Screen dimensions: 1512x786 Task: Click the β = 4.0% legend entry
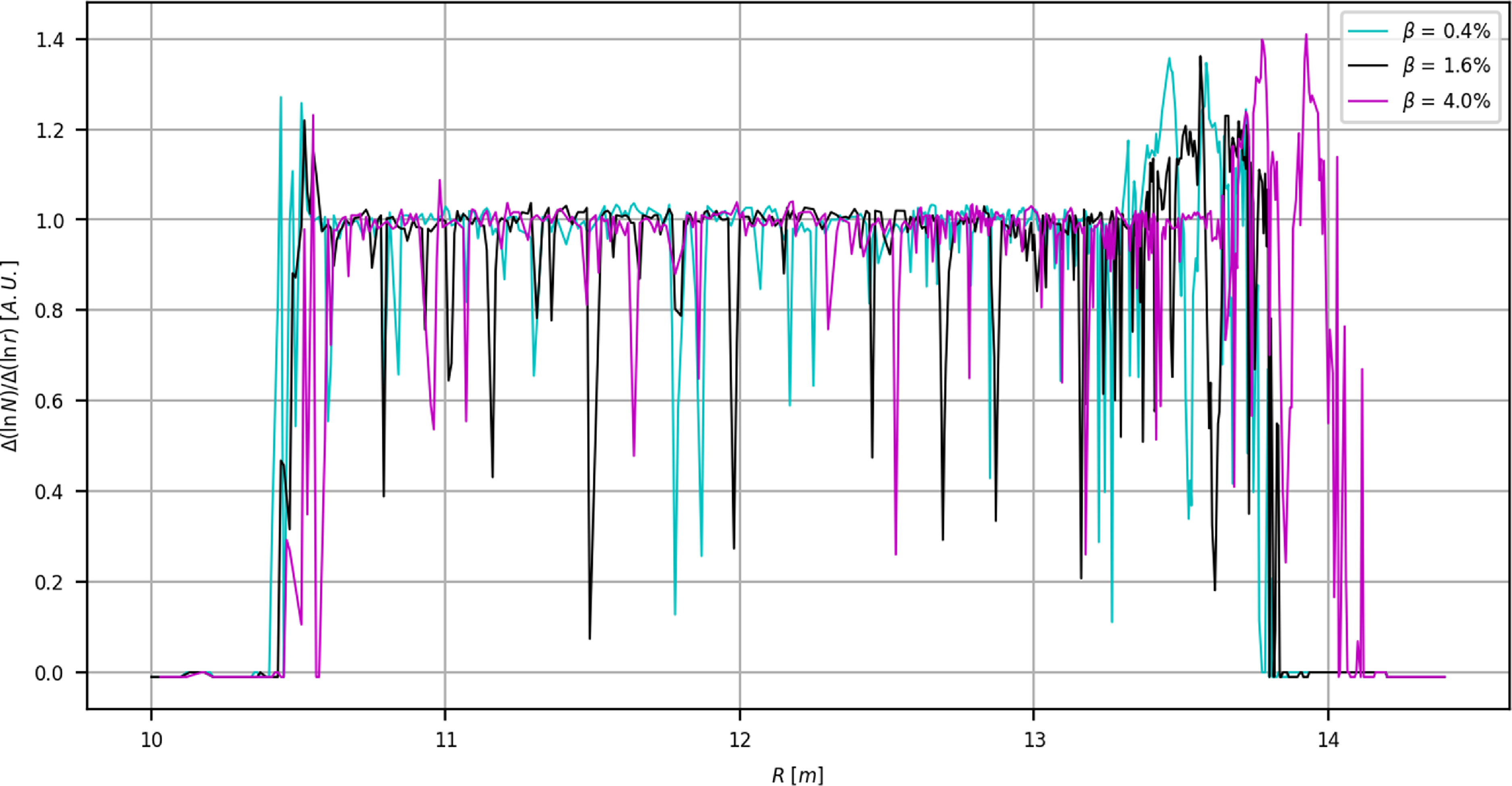(x=1419, y=101)
